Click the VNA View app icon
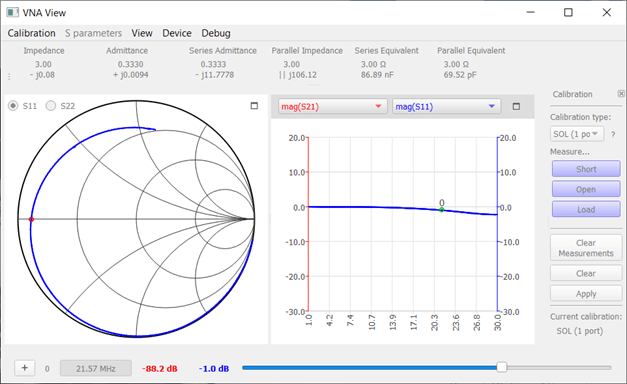The image size is (627, 384). click(12, 13)
